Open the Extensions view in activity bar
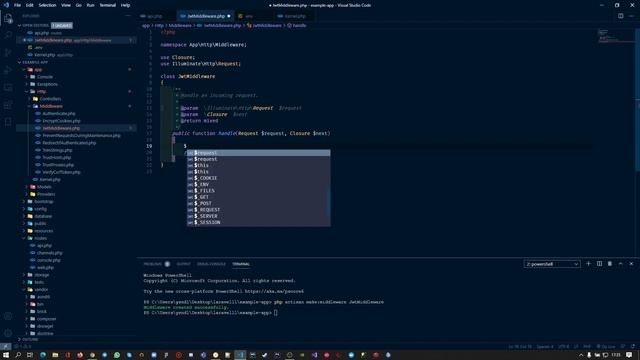 pyautogui.click(x=8, y=105)
